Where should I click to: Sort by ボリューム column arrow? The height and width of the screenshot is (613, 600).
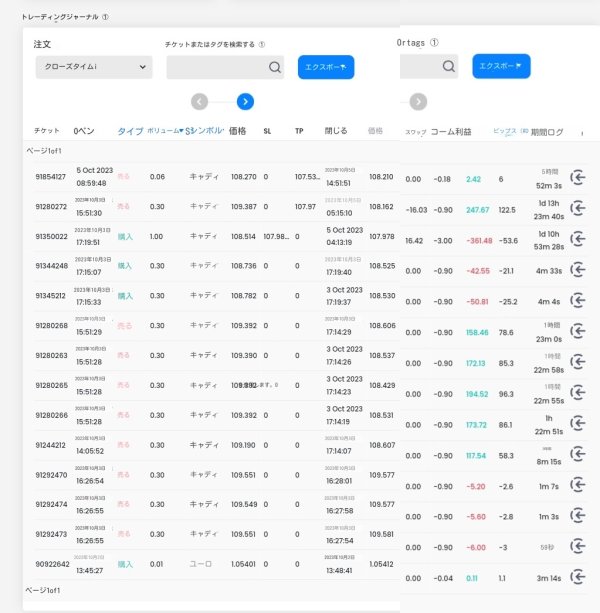(x=181, y=131)
